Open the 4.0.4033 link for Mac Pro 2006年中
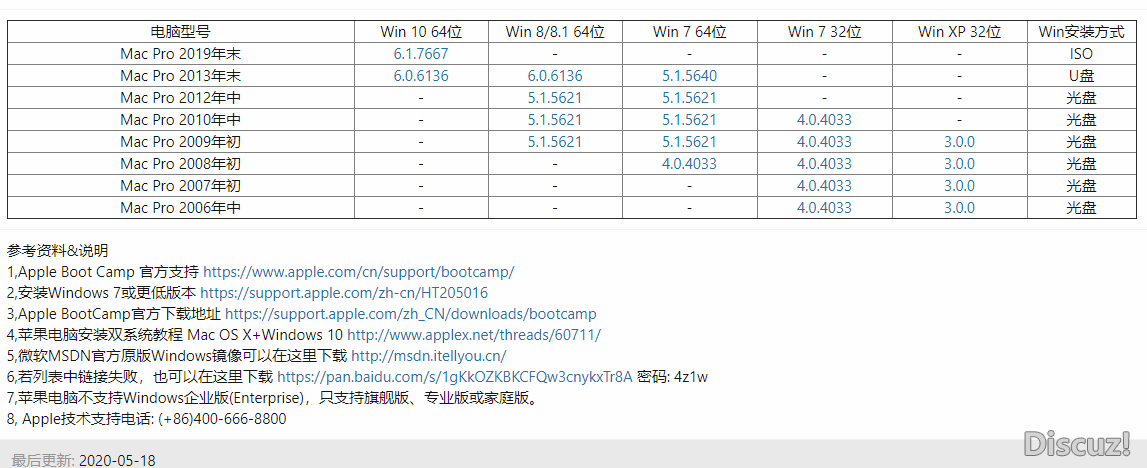Screen dimensions: 1147x468 tap(824, 208)
